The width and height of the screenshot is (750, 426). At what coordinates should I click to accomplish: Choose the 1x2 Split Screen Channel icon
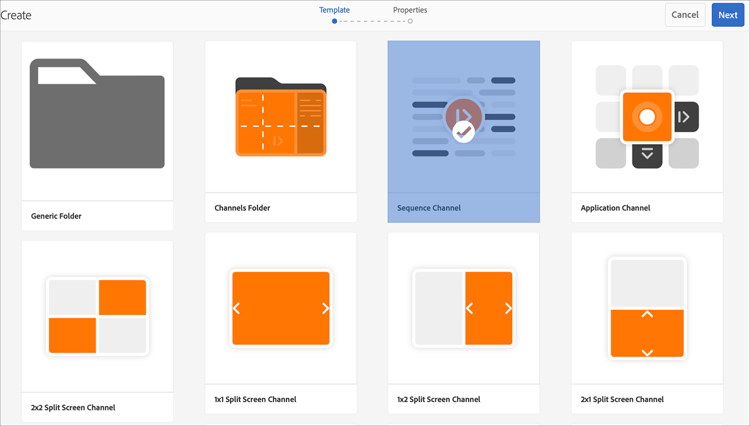click(463, 308)
